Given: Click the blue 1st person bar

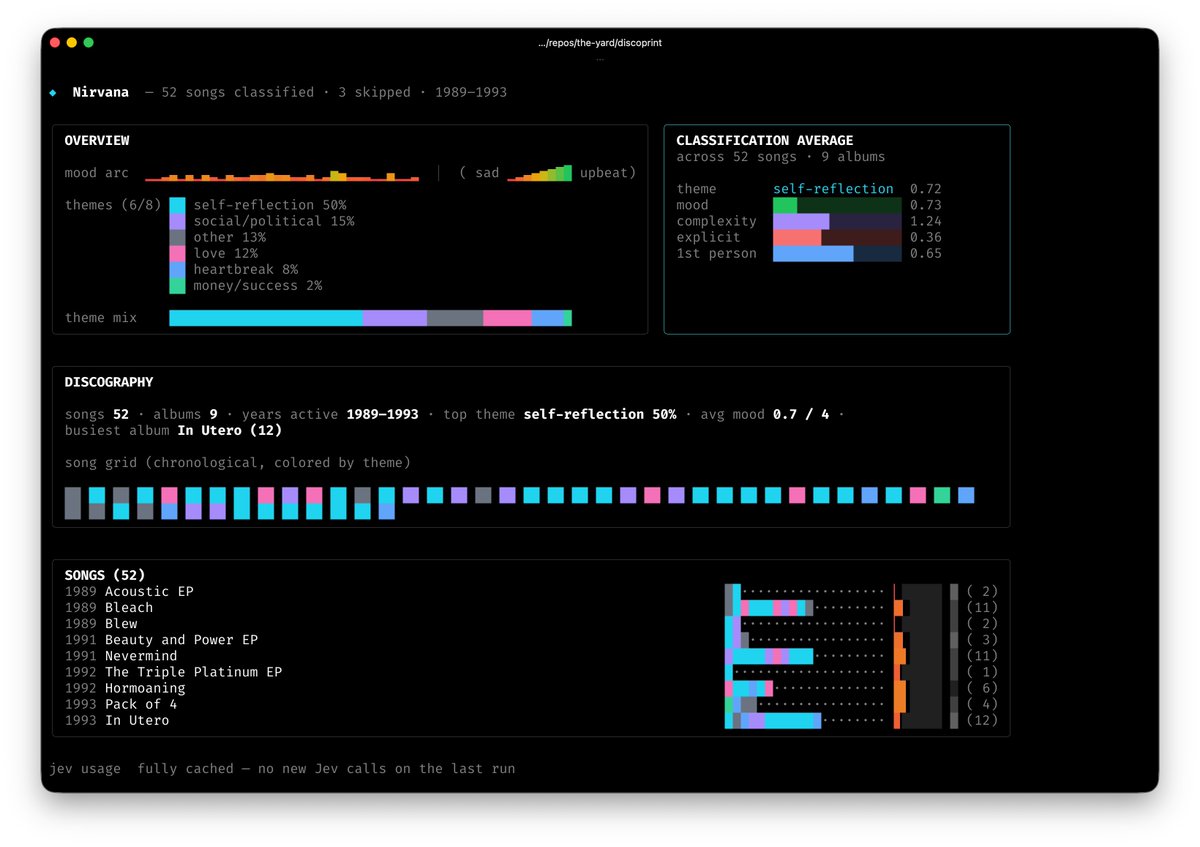Looking at the screenshot, I should pos(813,254).
